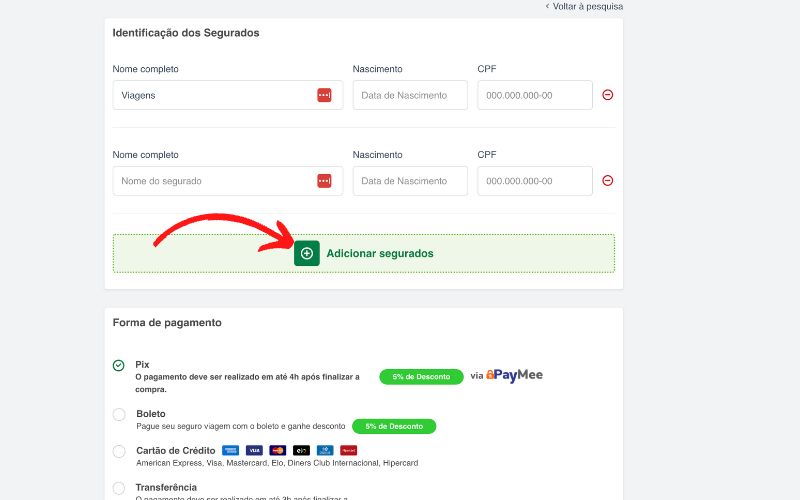
Task: Click the American Express card logo
Action: pyautogui.click(x=231, y=451)
